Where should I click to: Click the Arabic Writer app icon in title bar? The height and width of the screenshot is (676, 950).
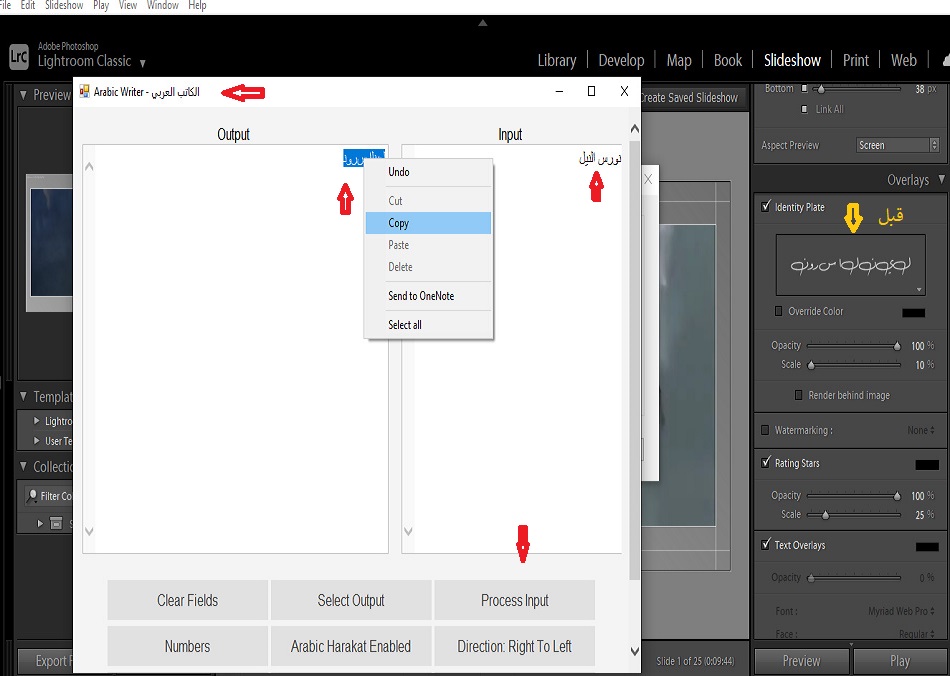click(x=84, y=92)
